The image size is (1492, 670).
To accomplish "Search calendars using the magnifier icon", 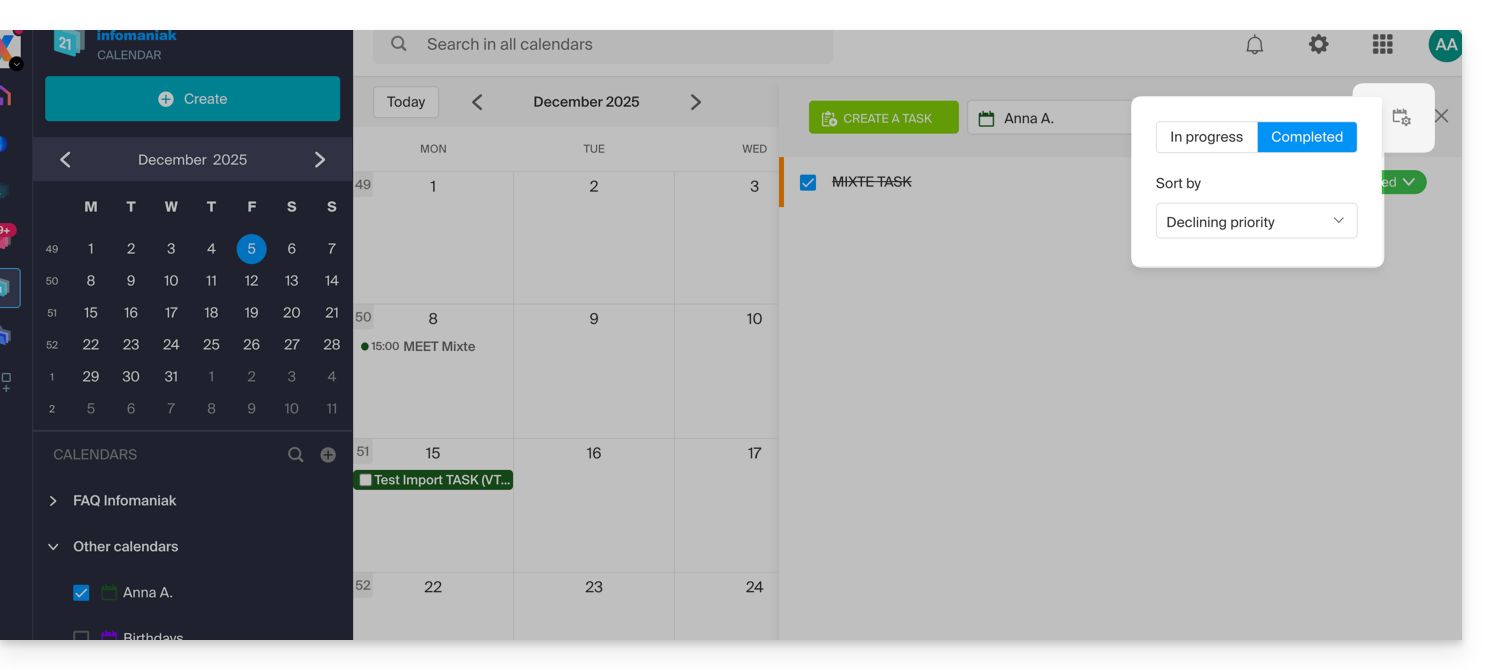I will (295, 455).
